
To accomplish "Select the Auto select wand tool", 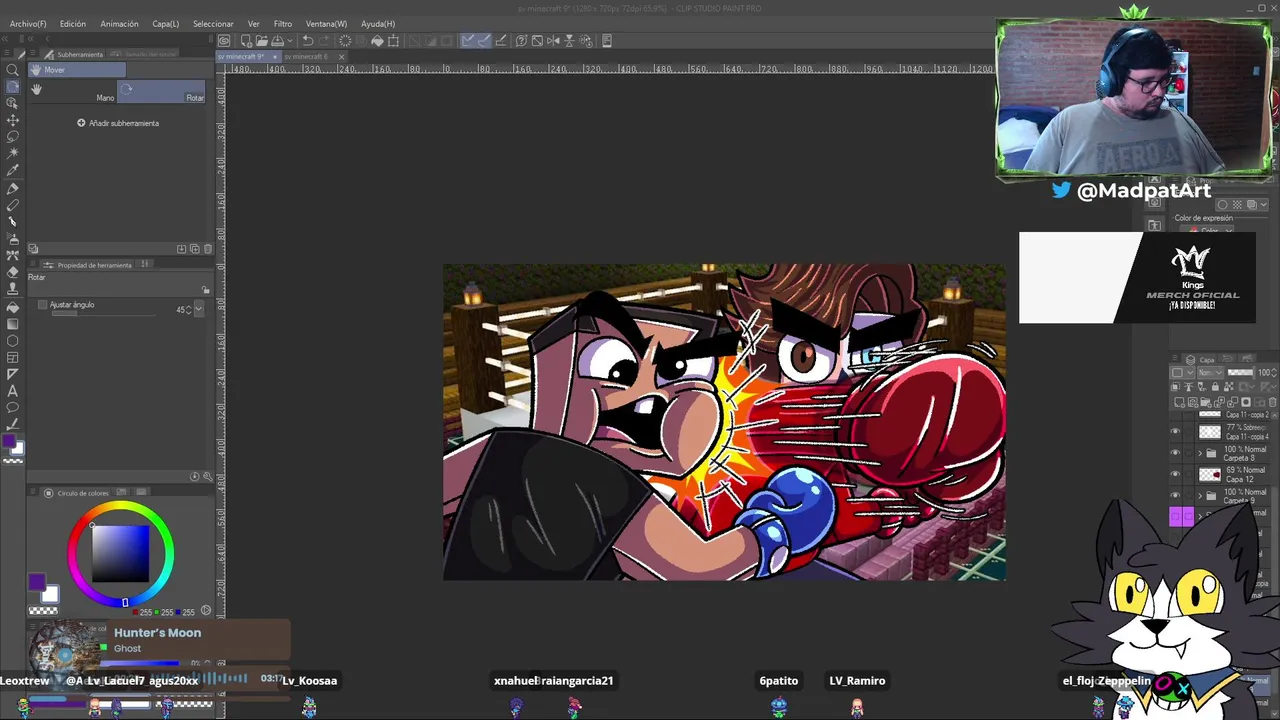I will coord(13,153).
